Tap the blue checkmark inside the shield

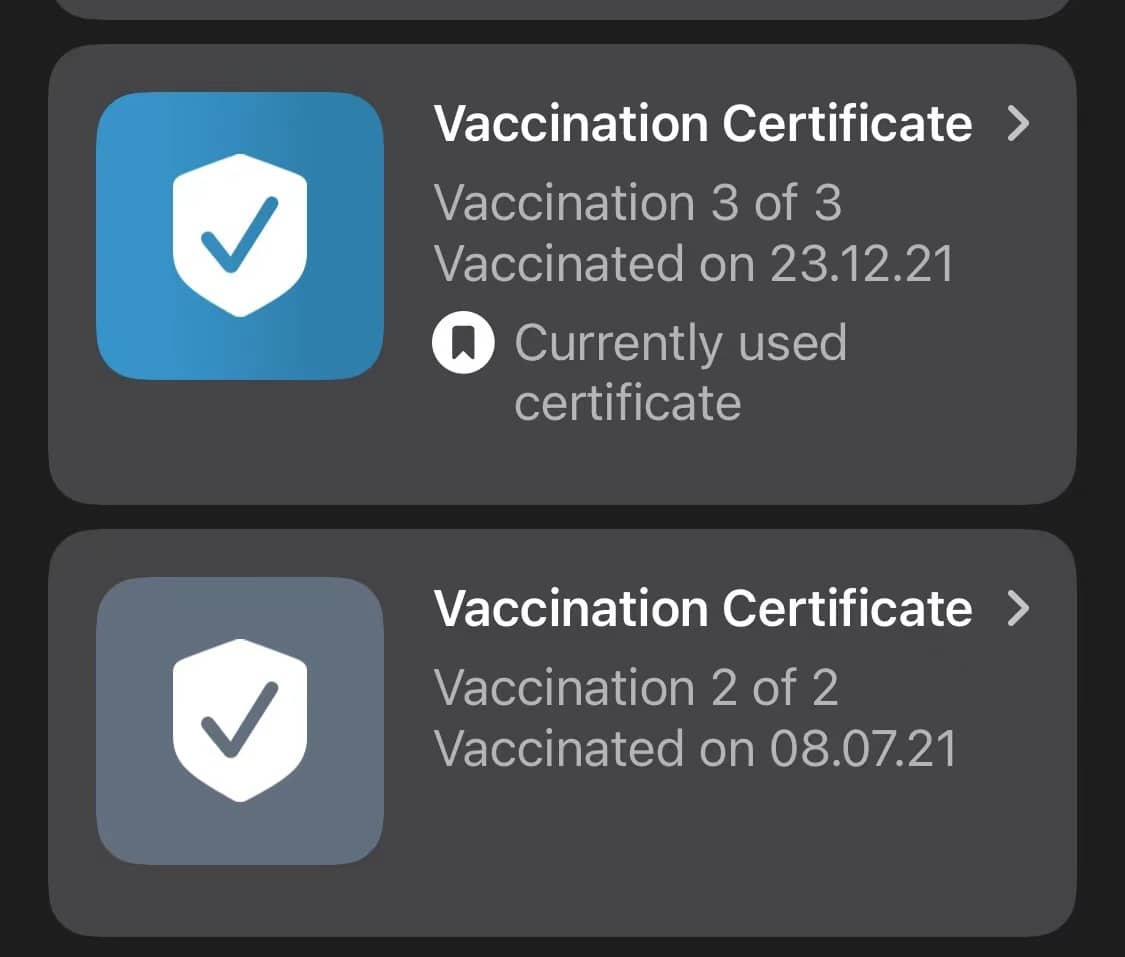pos(239,235)
